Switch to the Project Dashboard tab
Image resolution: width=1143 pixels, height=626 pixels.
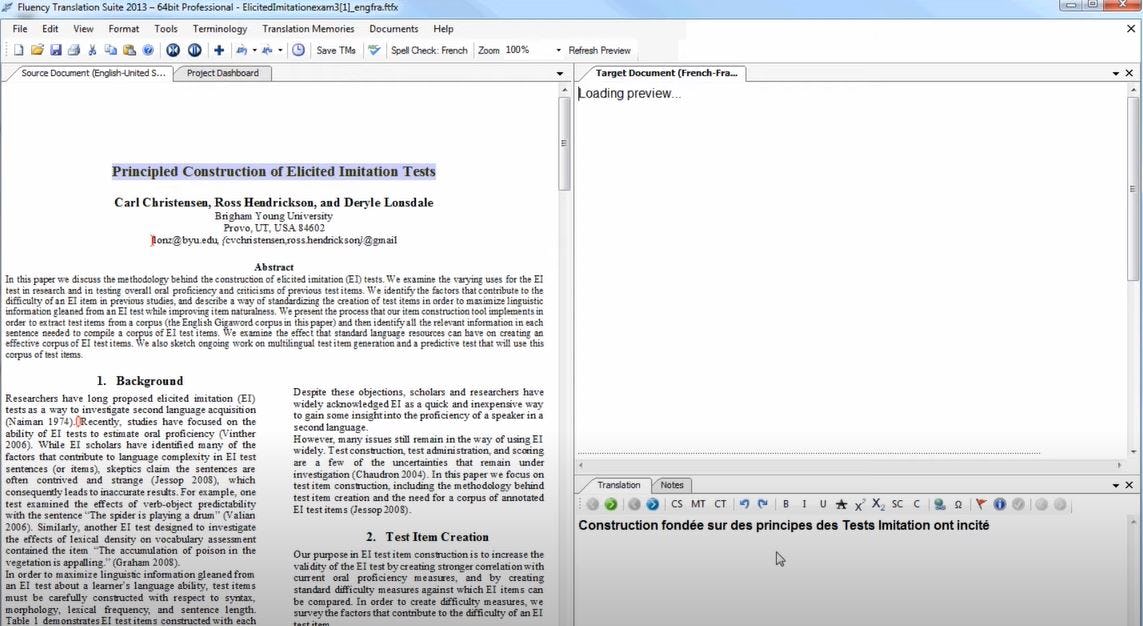click(x=222, y=72)
